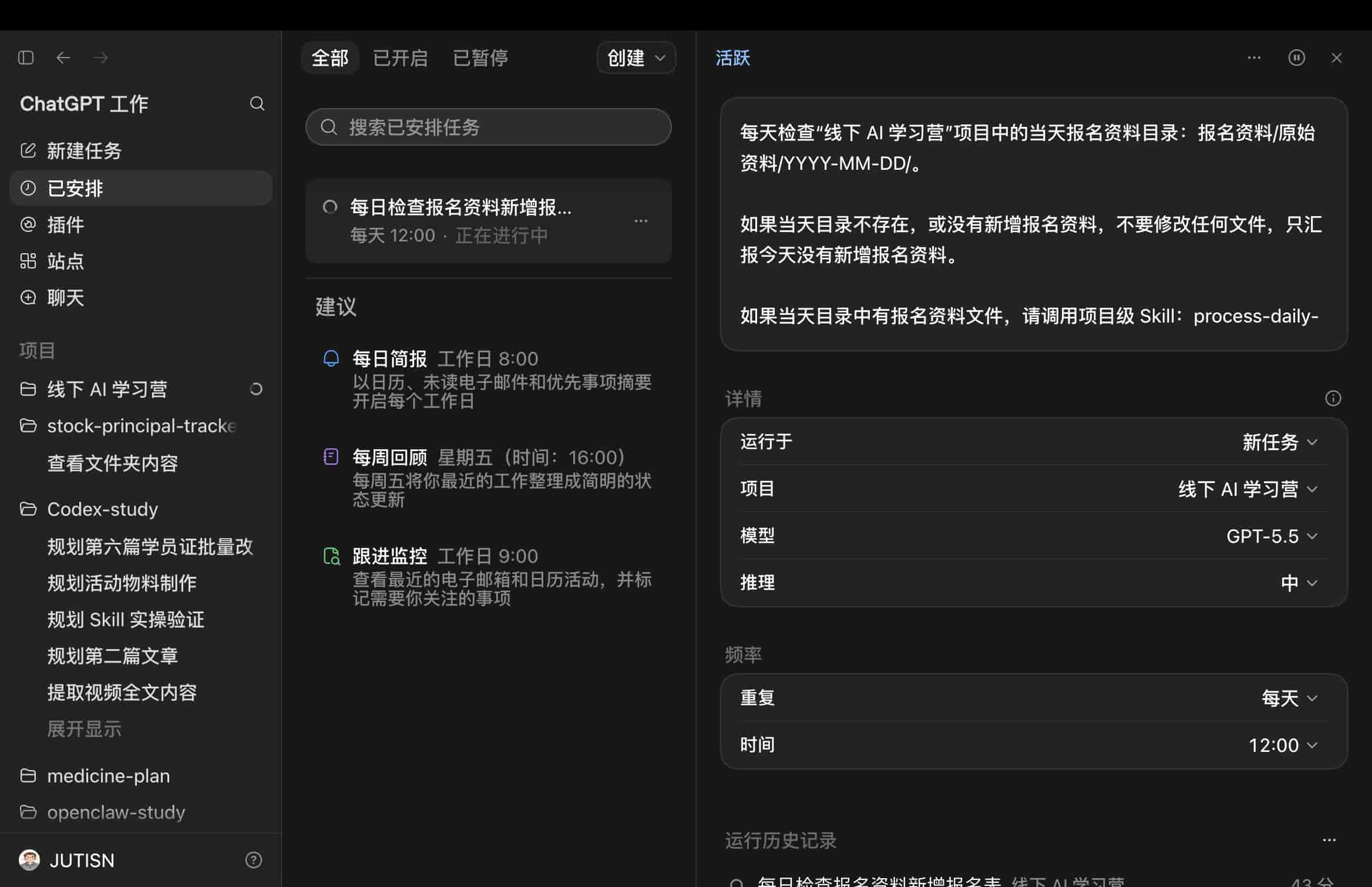
Task: Click the bell icon of 每日简报
Action: coord(331,358)
